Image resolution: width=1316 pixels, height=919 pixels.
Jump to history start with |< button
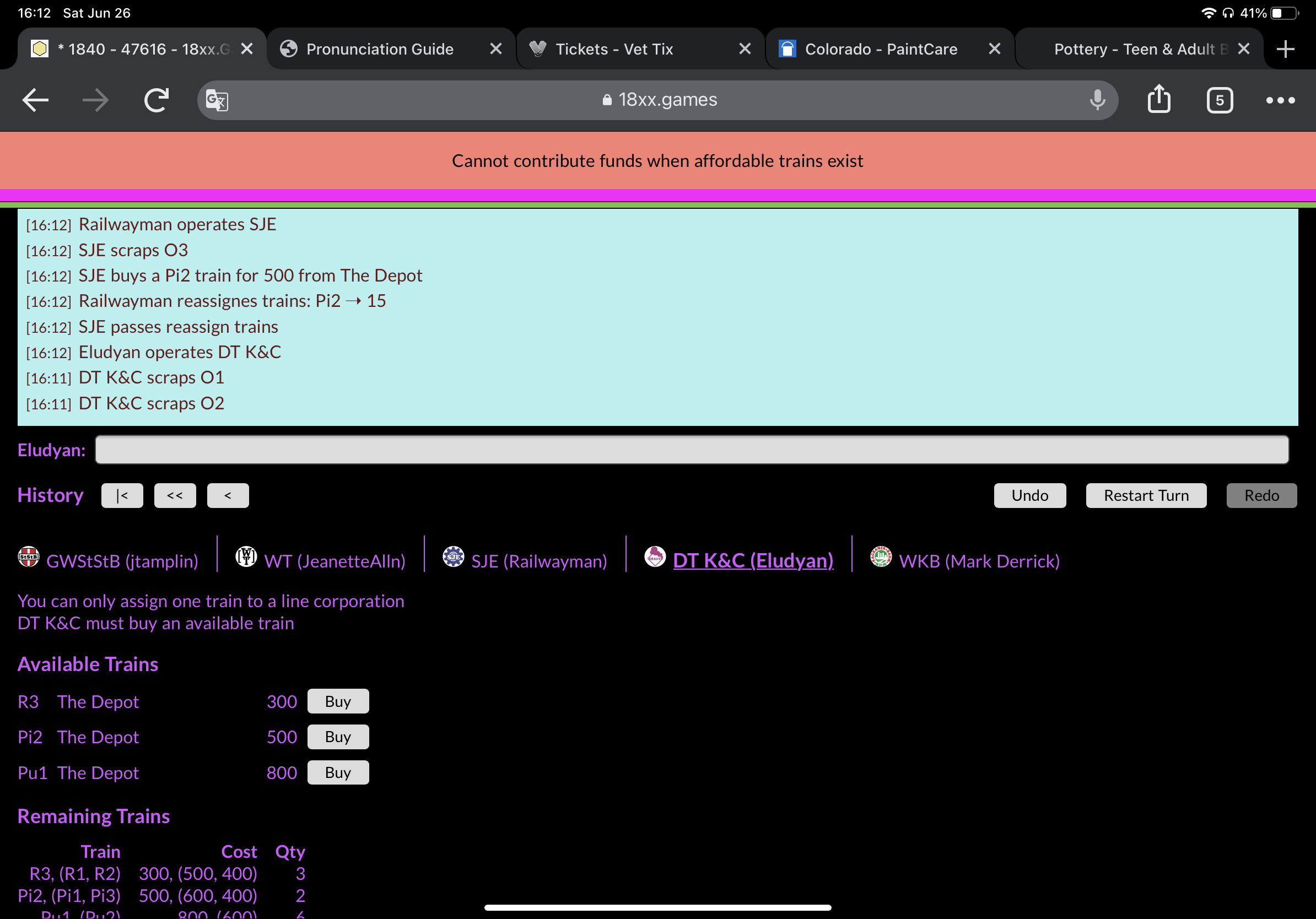pos(122,495)
